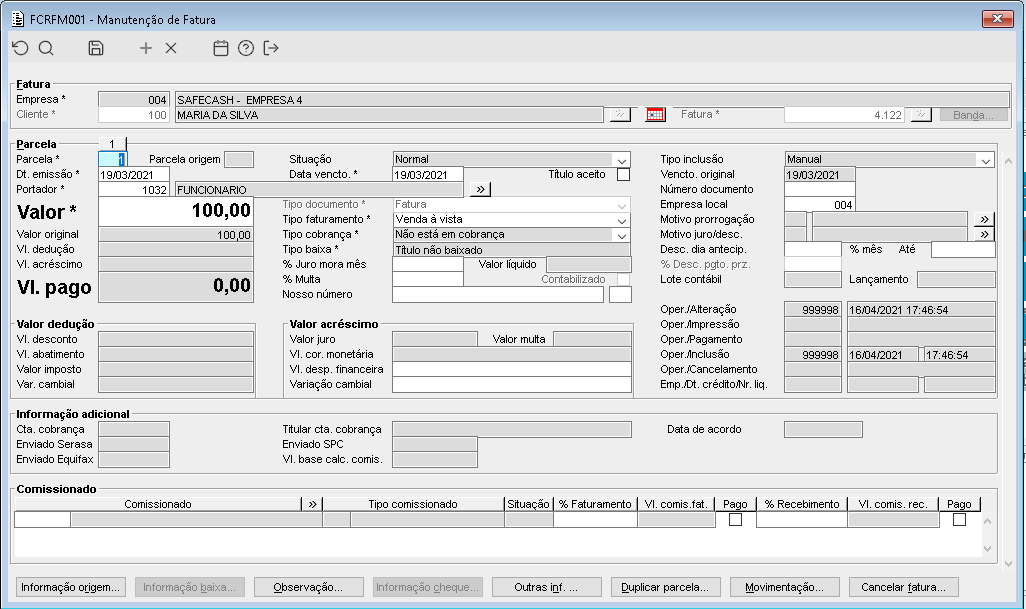
Task: Click the exit door toolbar icon
Action: [x=271, y=48]
